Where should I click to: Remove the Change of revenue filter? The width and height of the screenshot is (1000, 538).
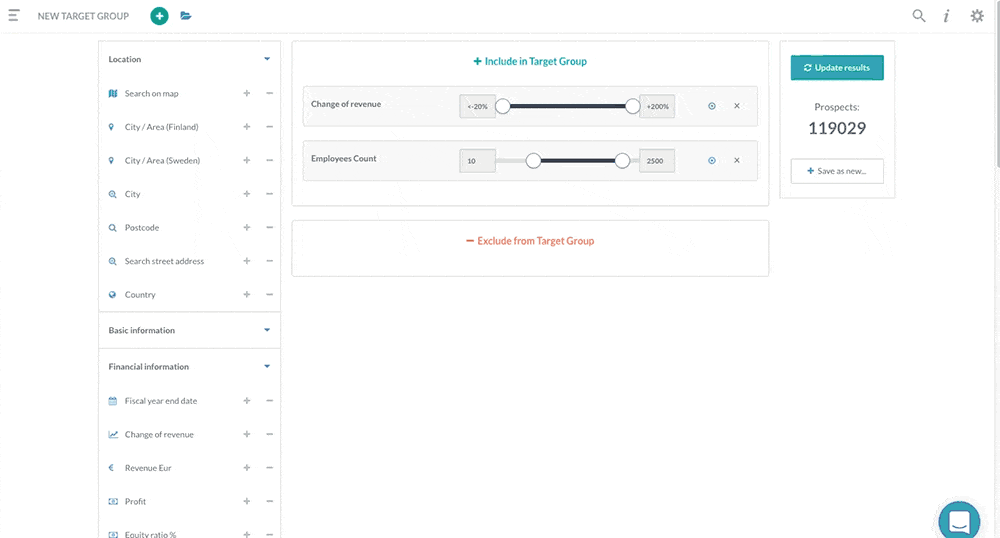point(737,106)
